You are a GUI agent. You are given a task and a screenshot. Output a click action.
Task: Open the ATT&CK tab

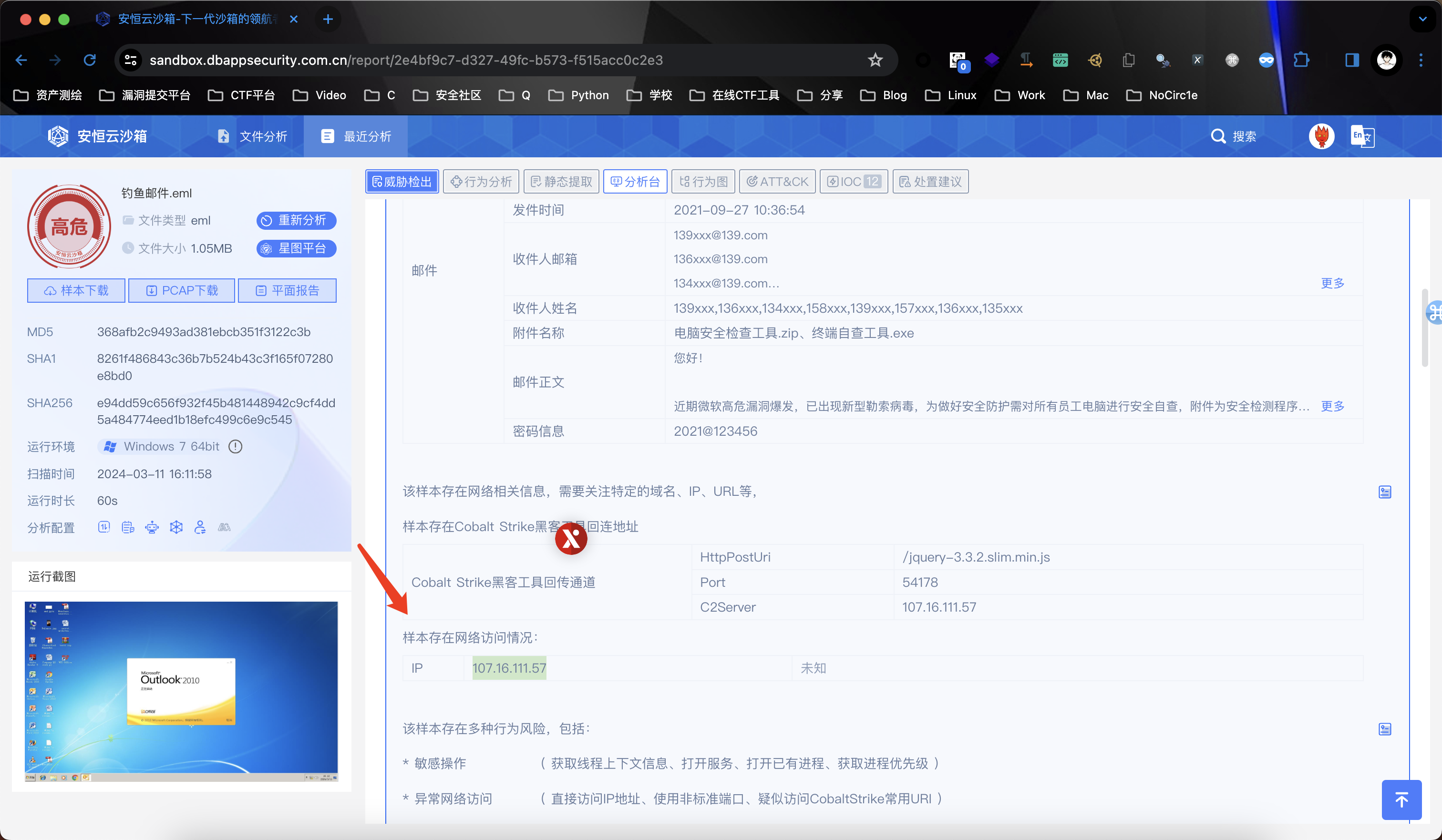click(x=777, y=181)
